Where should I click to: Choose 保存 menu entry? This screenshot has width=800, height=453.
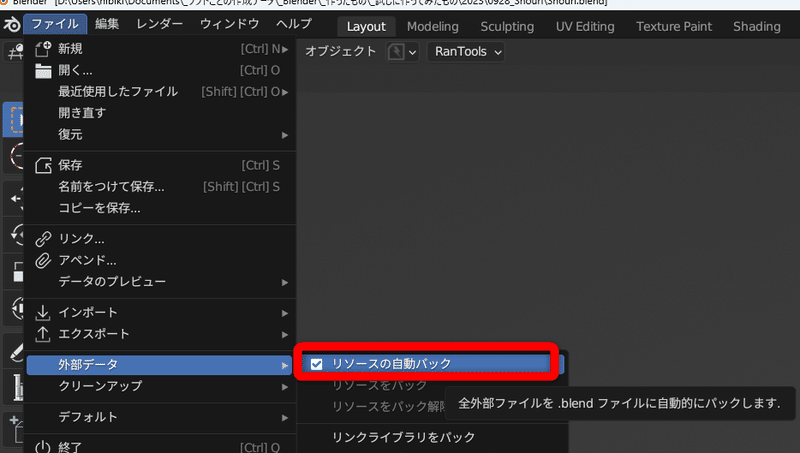(x=159, y=165)
